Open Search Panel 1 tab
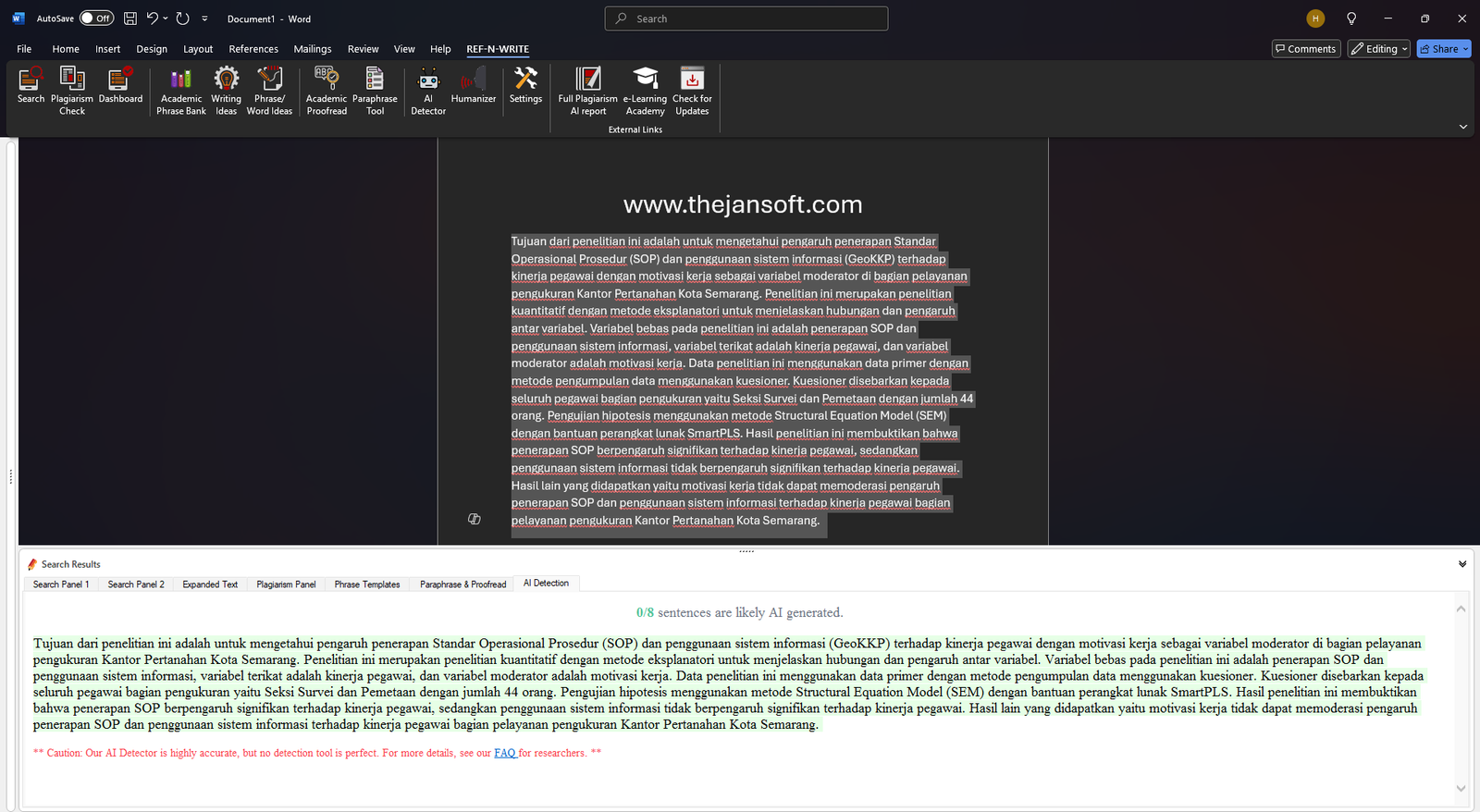This screenshot has height=812, width=1480. pos(61,584)
